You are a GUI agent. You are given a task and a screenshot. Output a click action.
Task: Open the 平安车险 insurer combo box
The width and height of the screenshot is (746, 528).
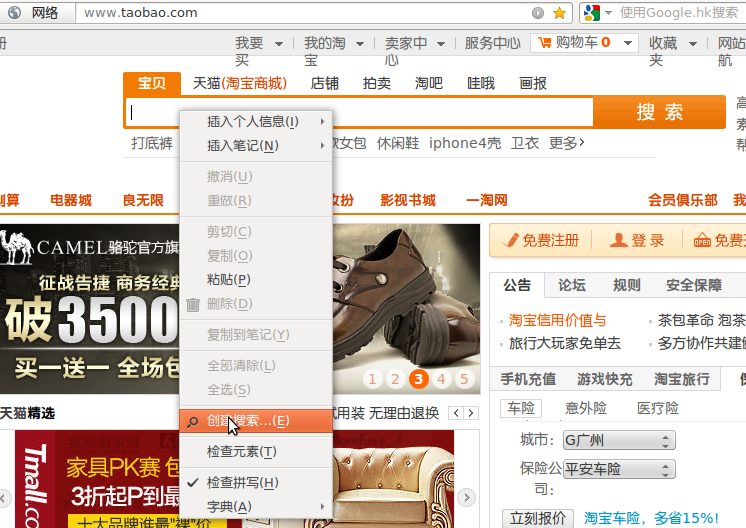tap(619, 469)
